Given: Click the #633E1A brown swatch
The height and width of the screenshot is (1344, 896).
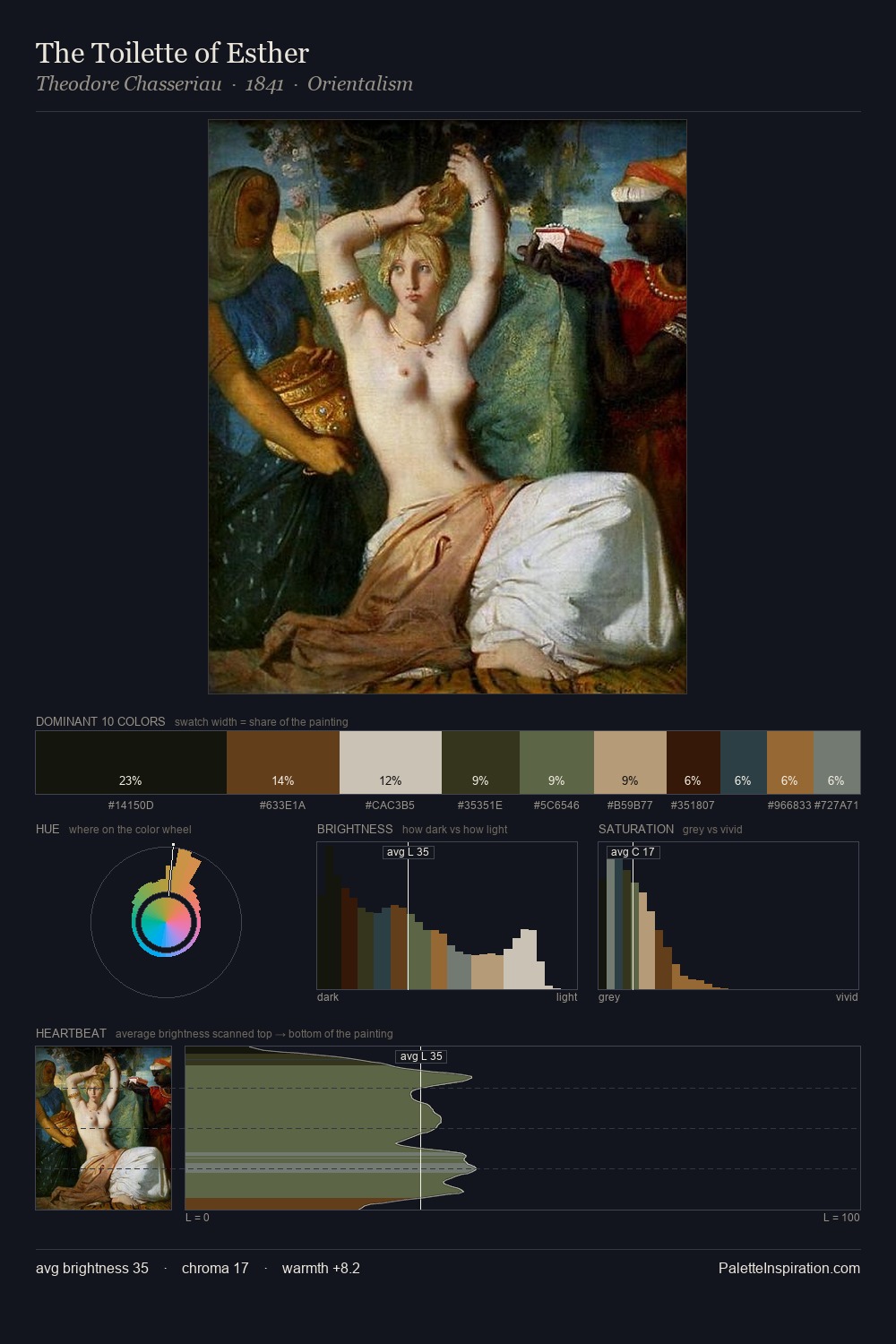Looking at the screenshot, I should [x=283, y=762].
